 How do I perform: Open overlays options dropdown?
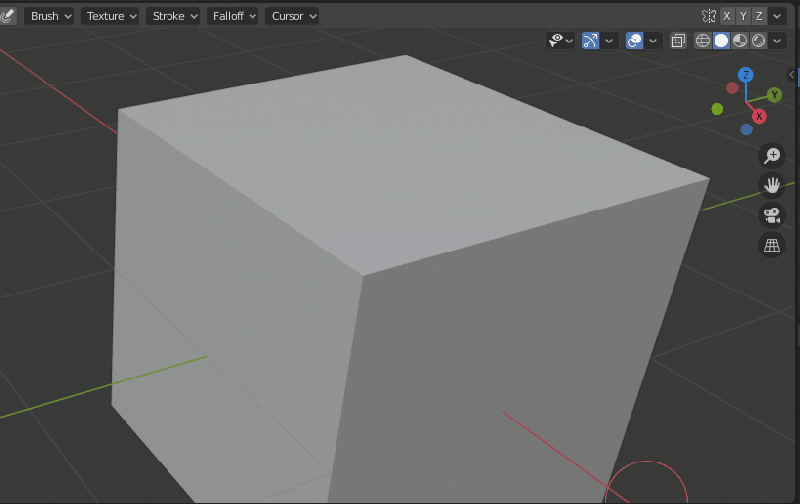pyautogui.click(x=653, y=41)
